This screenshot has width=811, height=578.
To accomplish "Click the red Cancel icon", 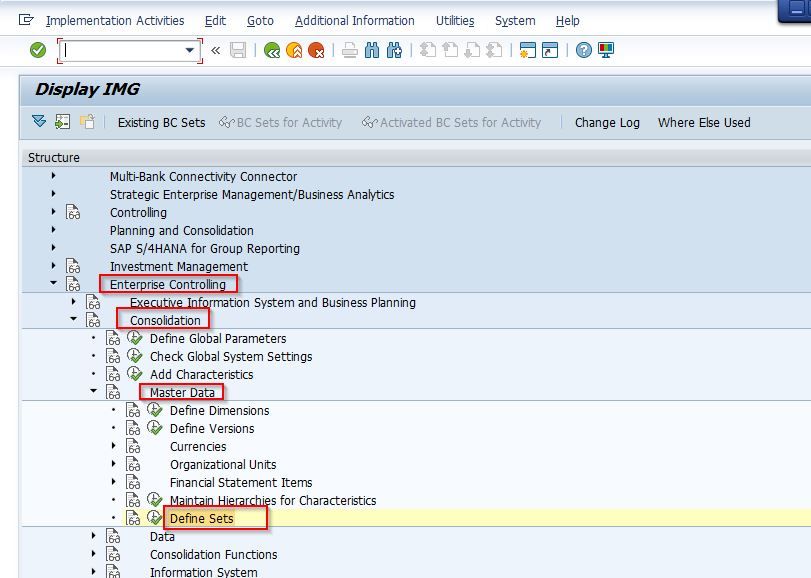I will (x=316, y=50).
